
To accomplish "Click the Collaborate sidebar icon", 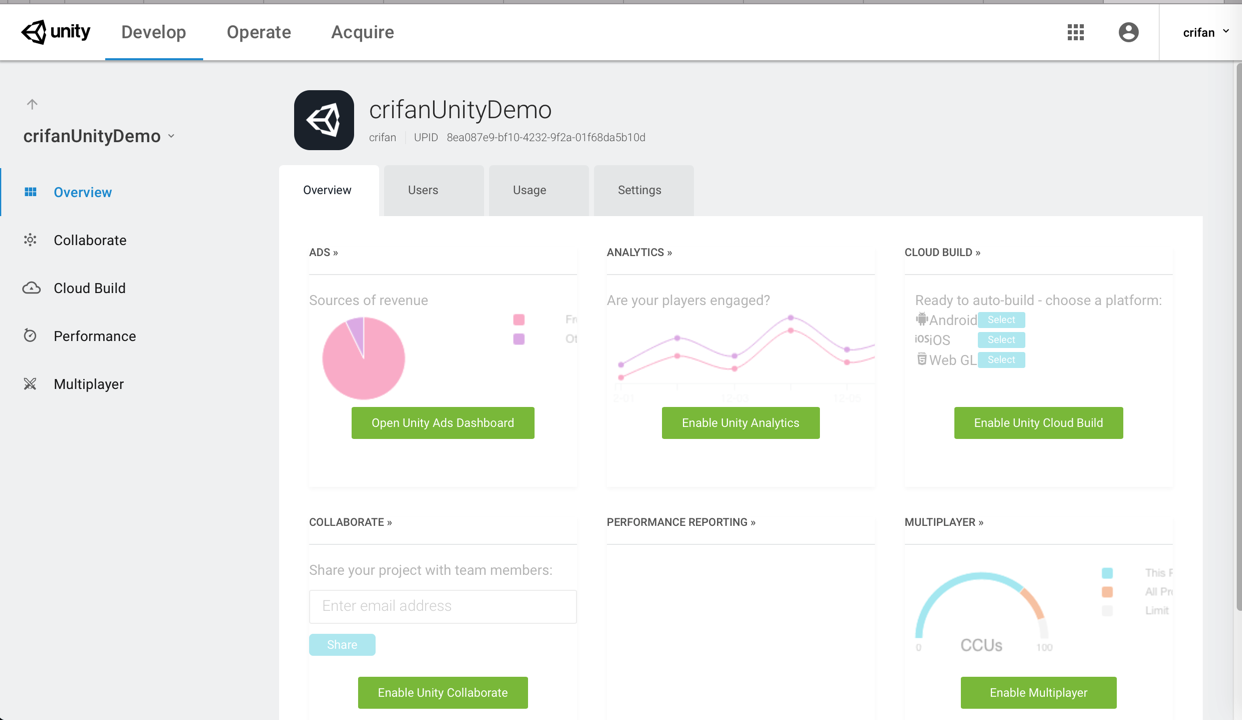I will (x=31, y=240).
